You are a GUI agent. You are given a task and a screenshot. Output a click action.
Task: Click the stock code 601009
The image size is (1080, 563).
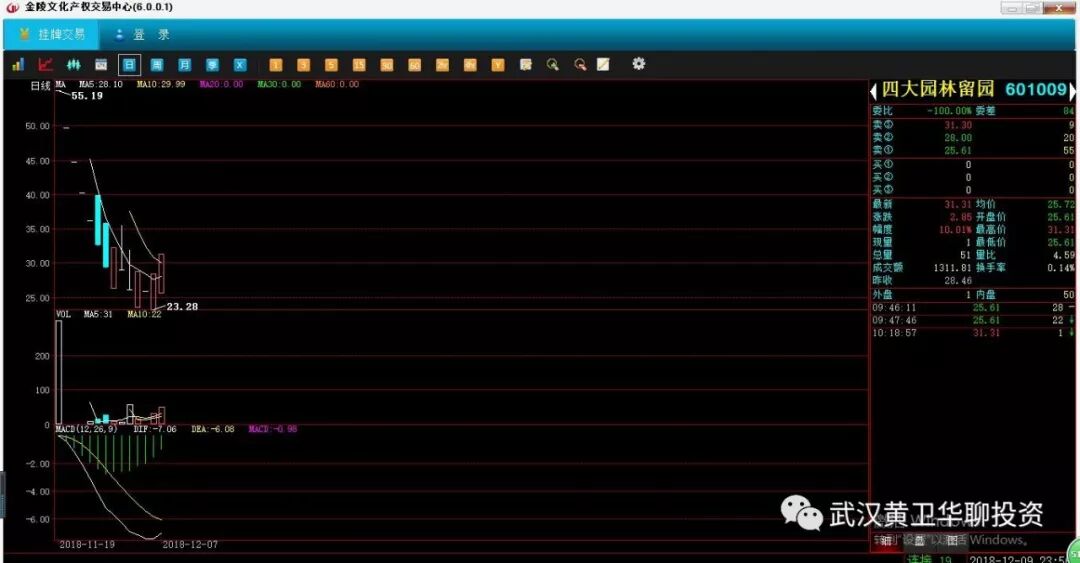1036,90
